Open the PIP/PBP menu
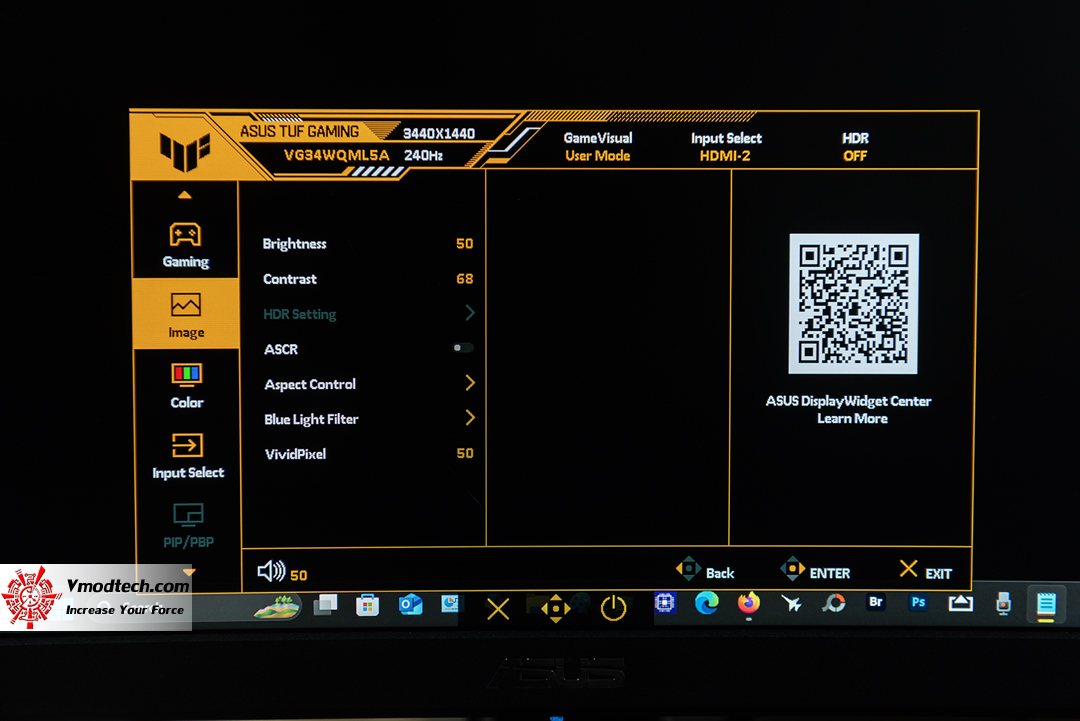Viewport: 1080px width, 721px height. tap(188, 526)
